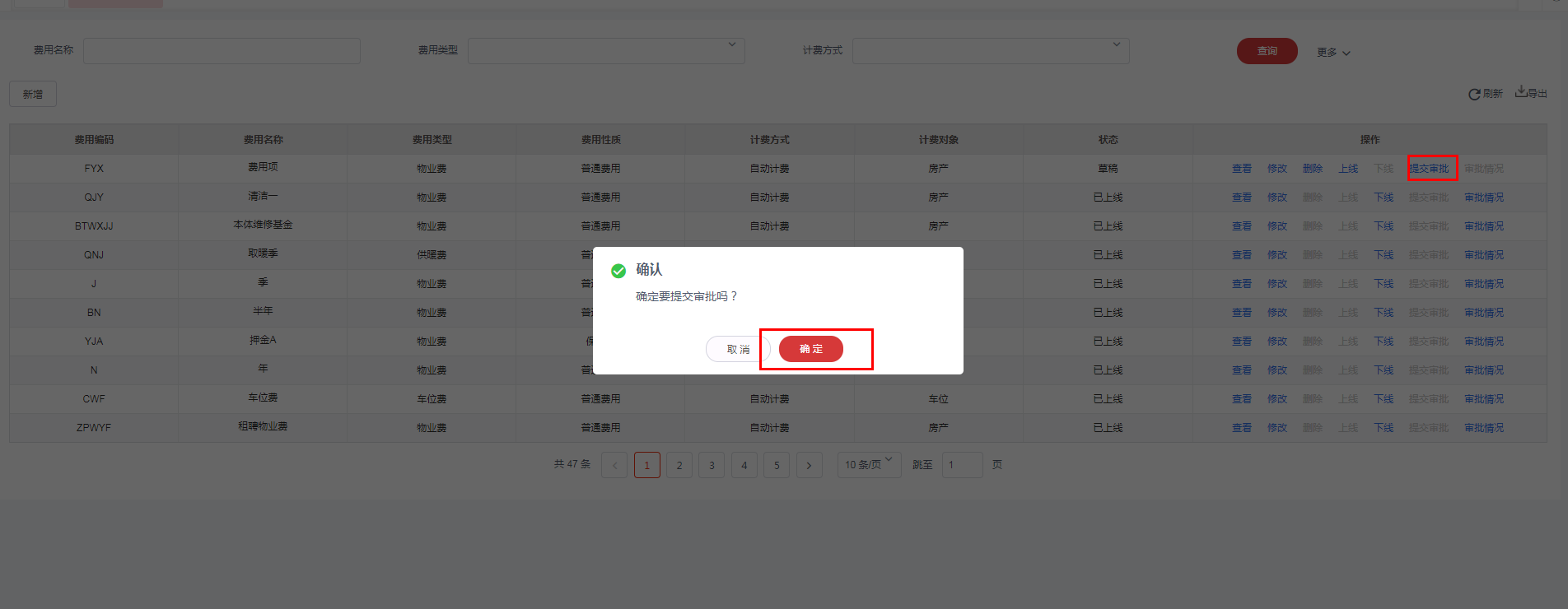Click 上线 in the FYX row

point(1348,169)
